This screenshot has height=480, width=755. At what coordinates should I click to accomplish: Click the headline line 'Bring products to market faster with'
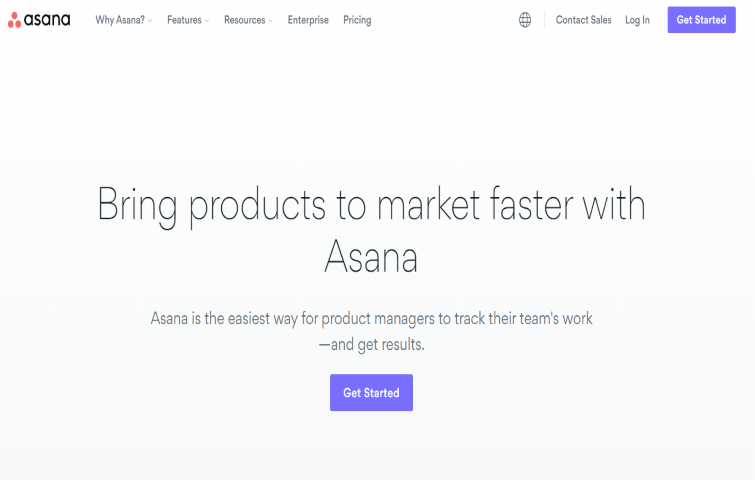pyautogui.click(x=371, y=206)
